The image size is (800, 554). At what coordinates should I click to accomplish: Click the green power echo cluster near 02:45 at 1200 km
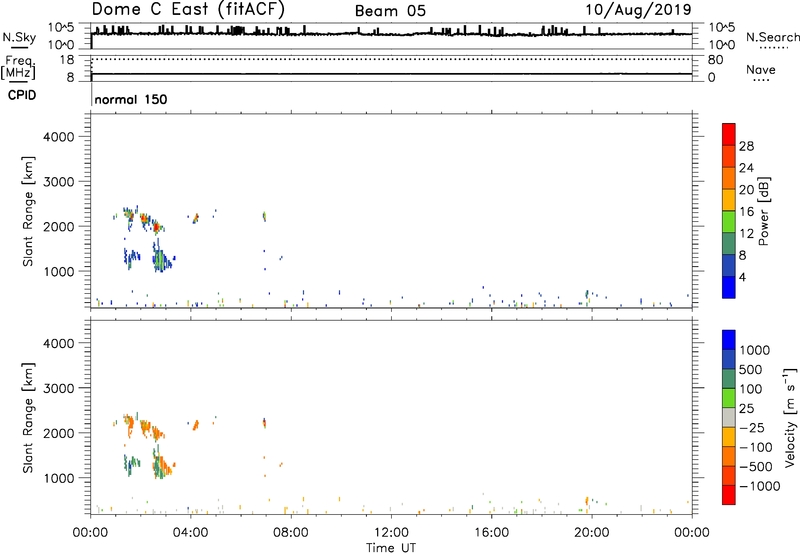coord(160,260)
